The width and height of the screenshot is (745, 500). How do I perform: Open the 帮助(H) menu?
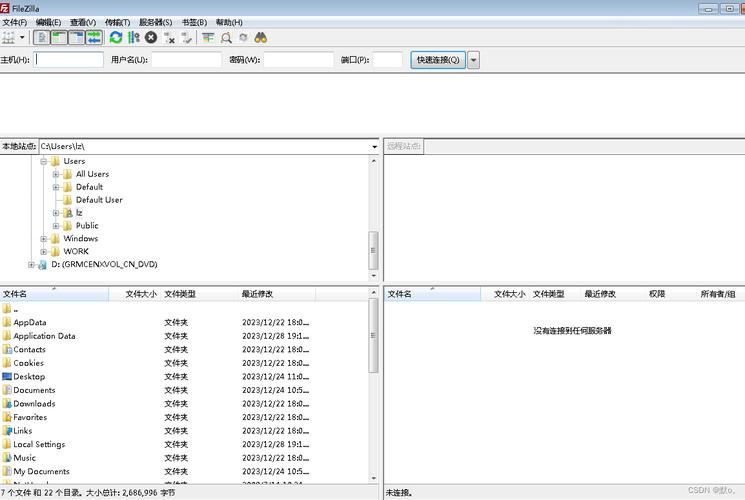pos(229,22)
